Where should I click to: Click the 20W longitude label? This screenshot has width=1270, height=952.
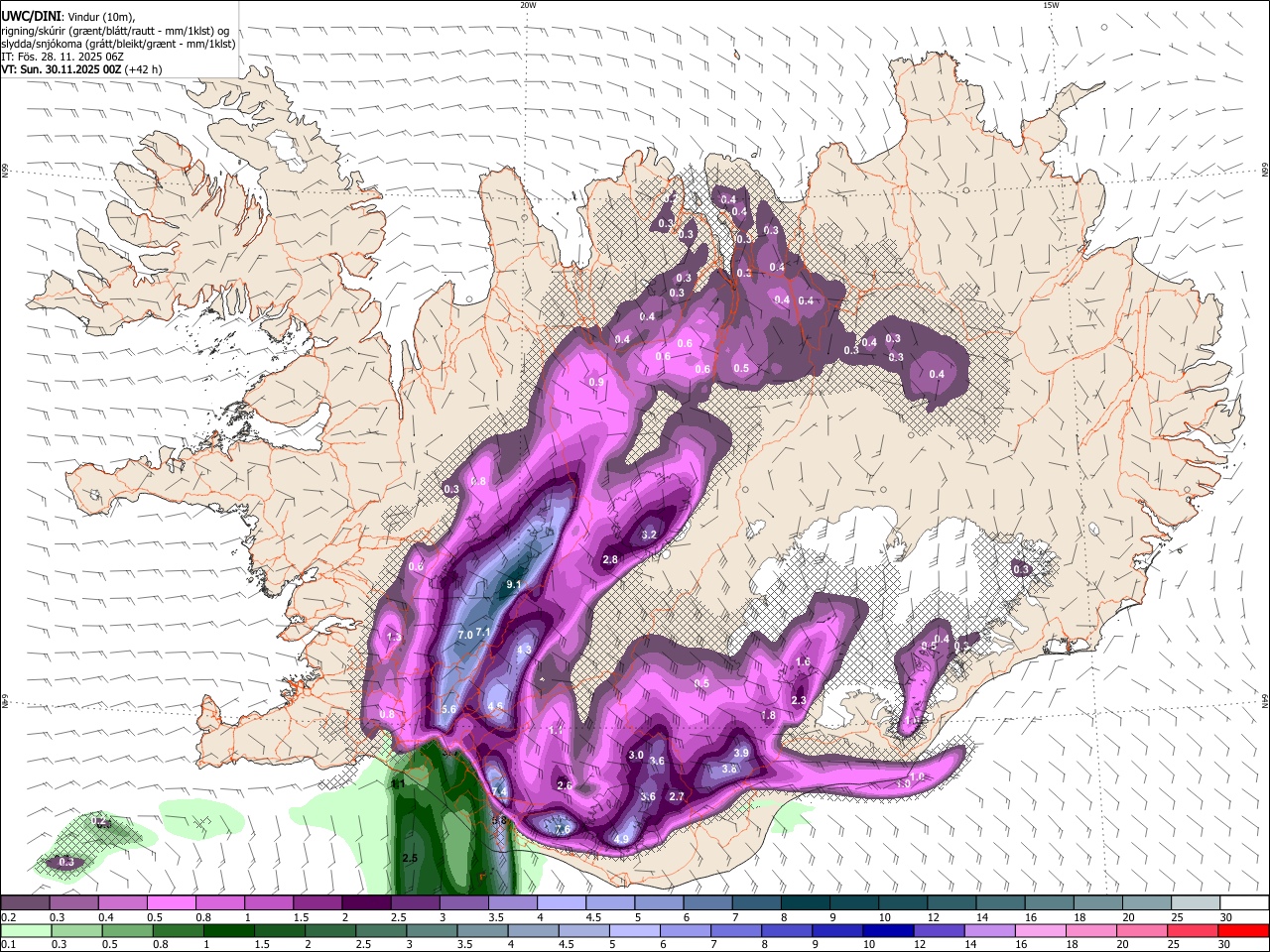[x=528, y=5]
